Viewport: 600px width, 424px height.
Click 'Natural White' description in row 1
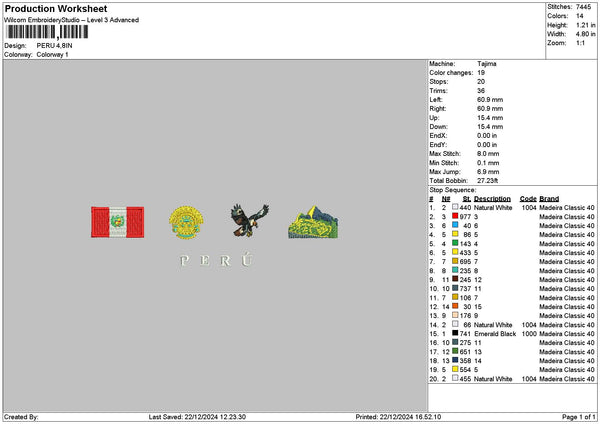[x=493, y=207]
